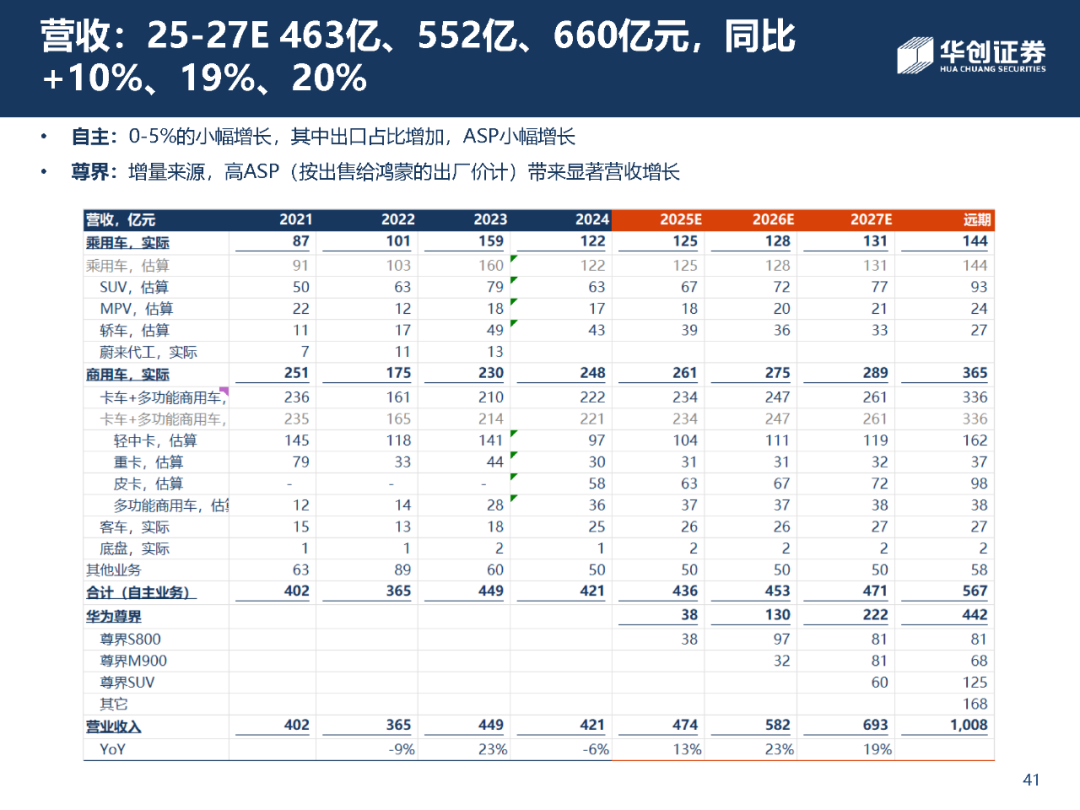Select the 2021 column header
Screen dimensions: 1080x810
[x=295, y=220]
